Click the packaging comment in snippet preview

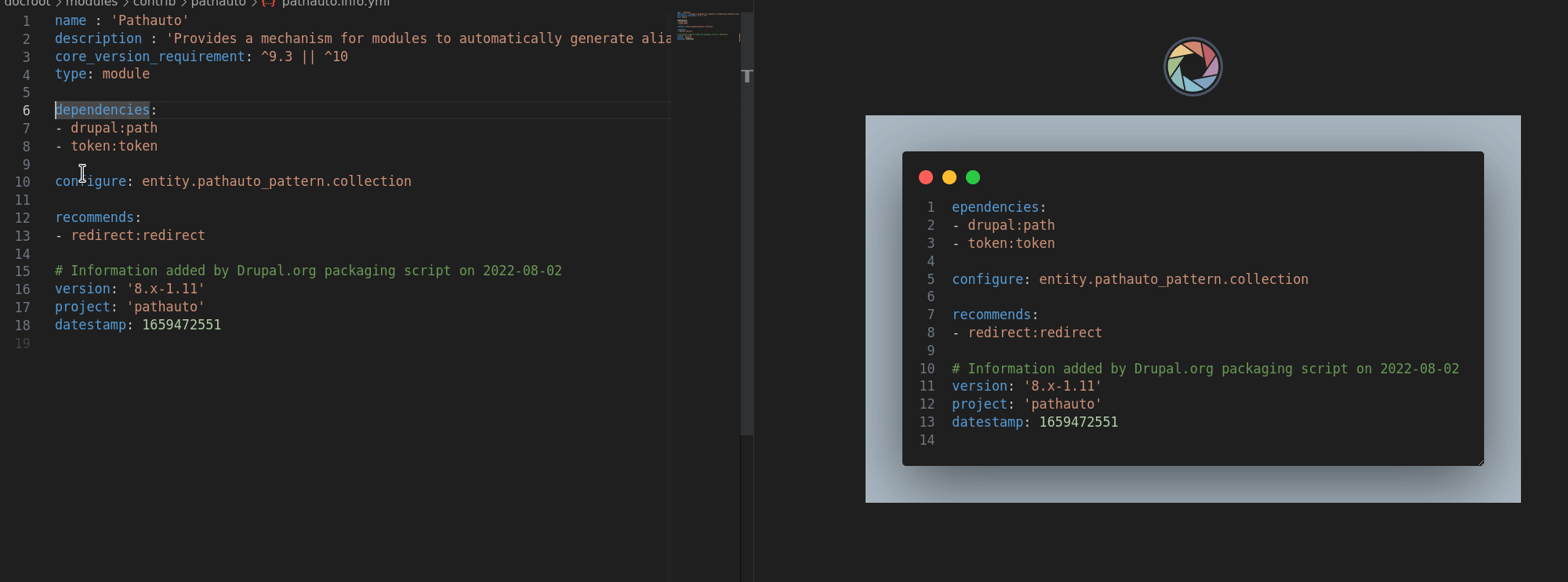coord(1206,369)
